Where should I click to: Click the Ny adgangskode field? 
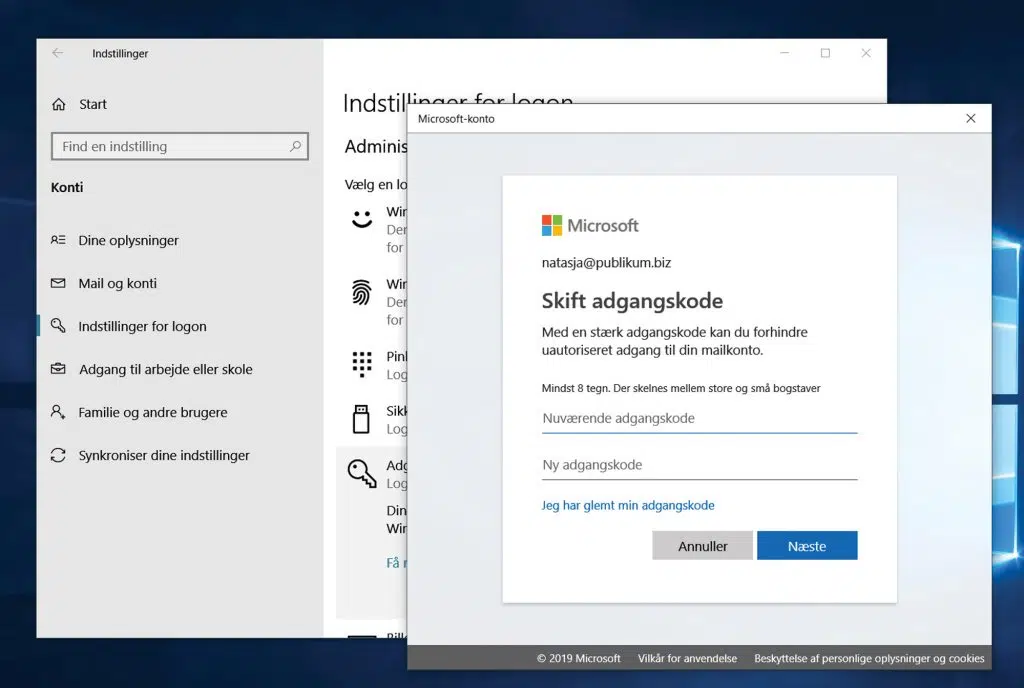699,465
